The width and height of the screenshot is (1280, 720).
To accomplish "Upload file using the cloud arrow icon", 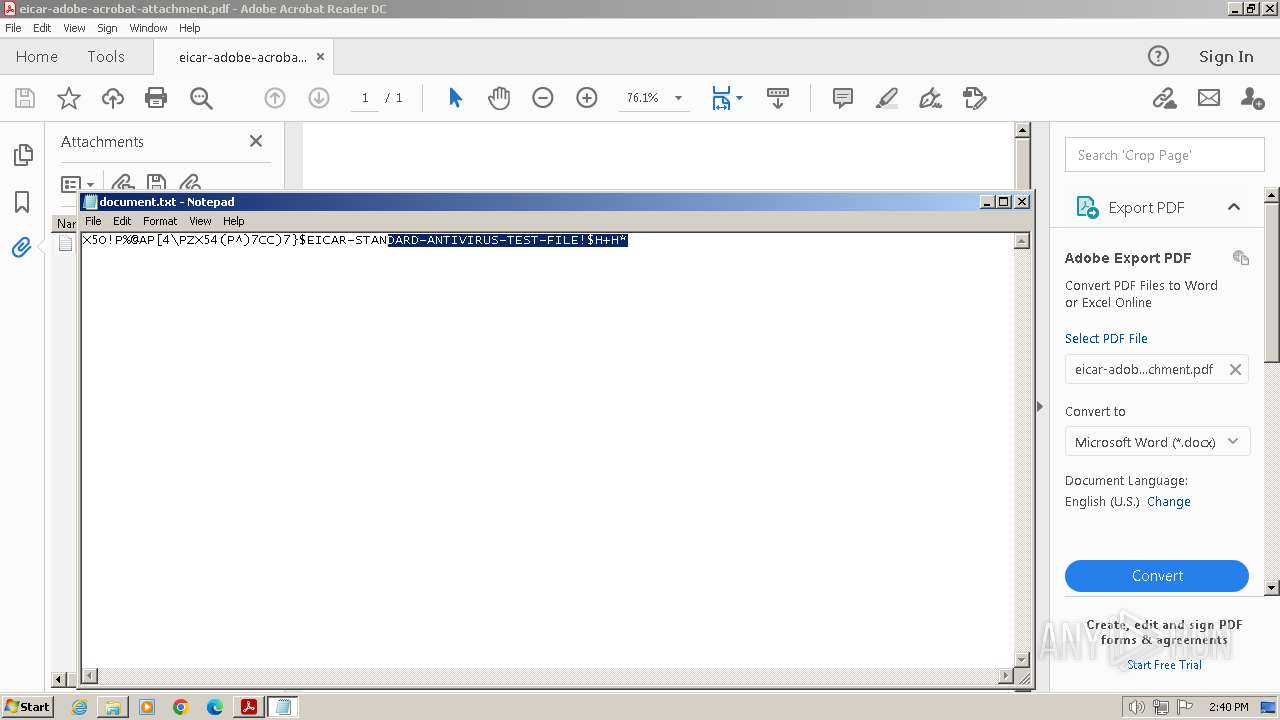I will 113,98.
